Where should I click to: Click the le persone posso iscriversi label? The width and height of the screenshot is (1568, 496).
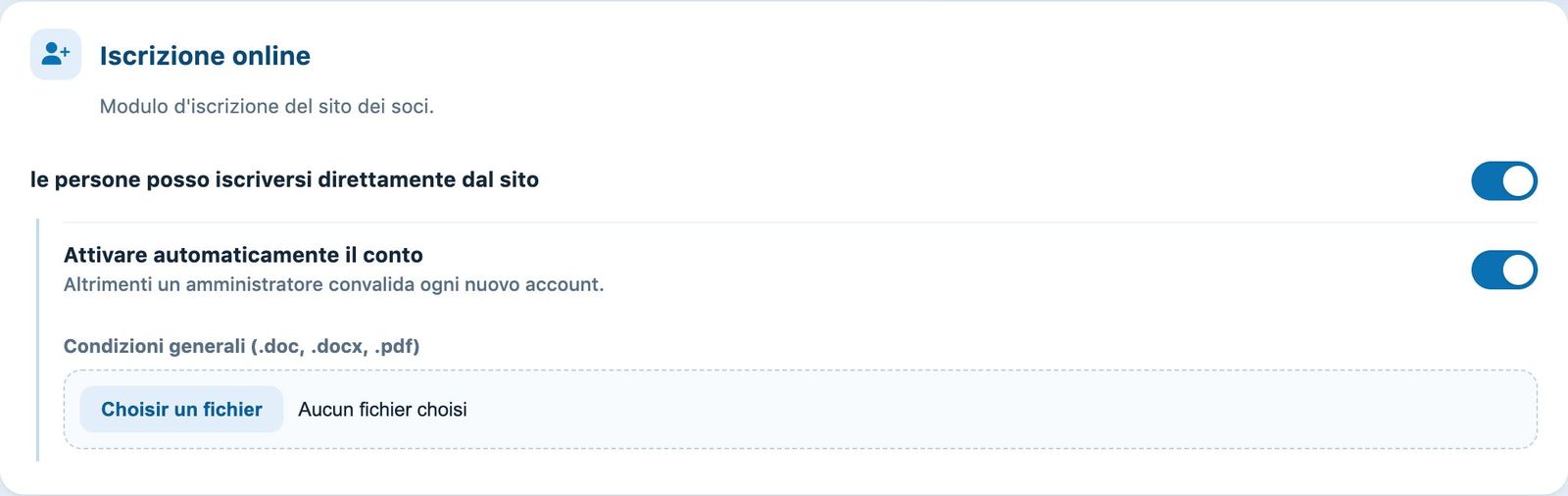pos(284,179)
